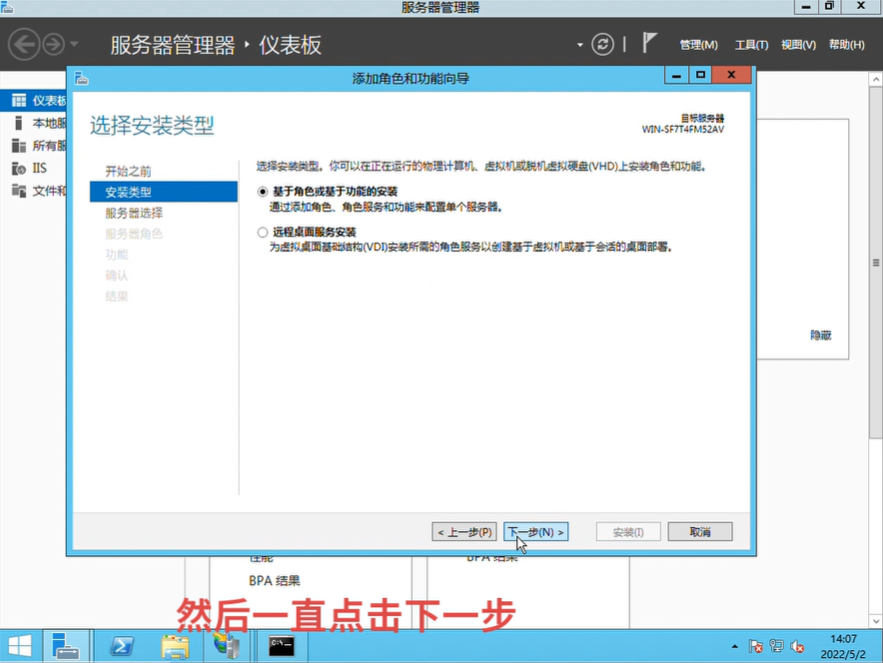
Task: Click the Server Manager vertical scrollbar thumb
Action: pos(876,262)
